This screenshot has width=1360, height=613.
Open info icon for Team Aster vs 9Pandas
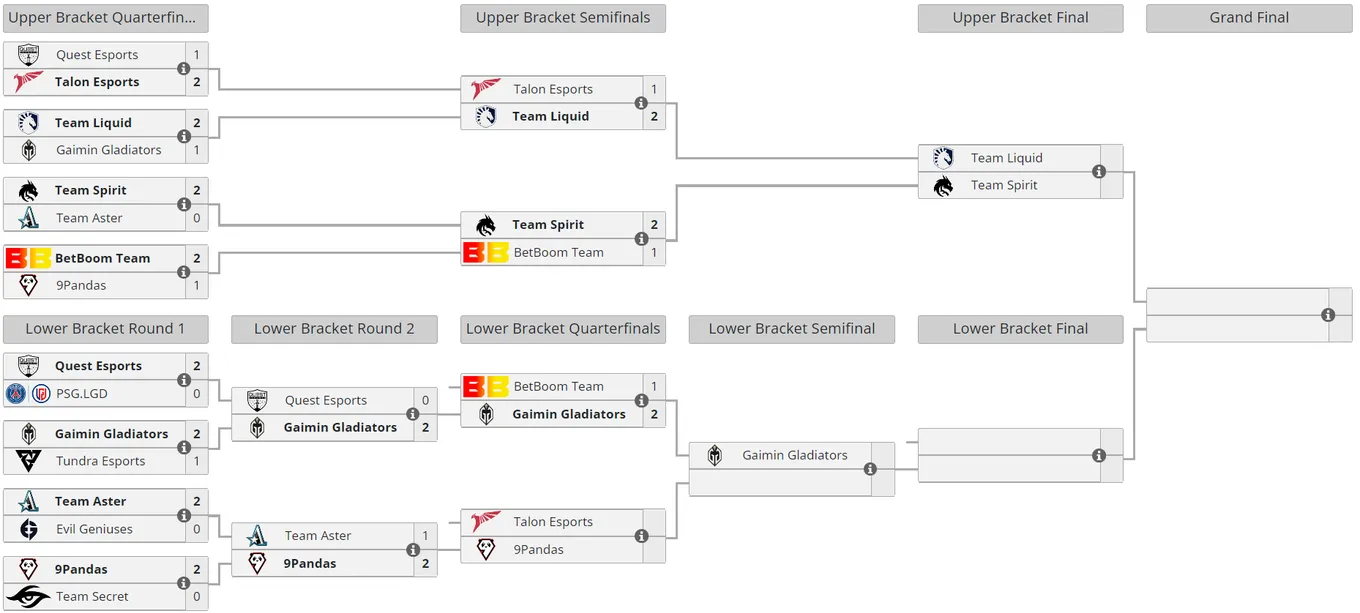point(412,550)
